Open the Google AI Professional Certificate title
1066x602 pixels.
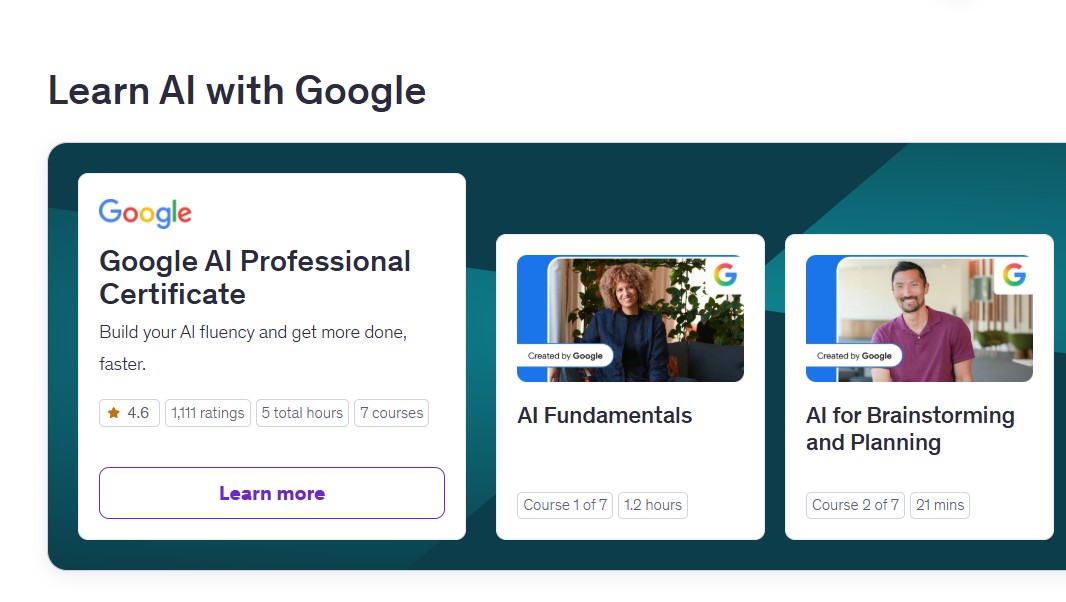[x=255, y=277]
